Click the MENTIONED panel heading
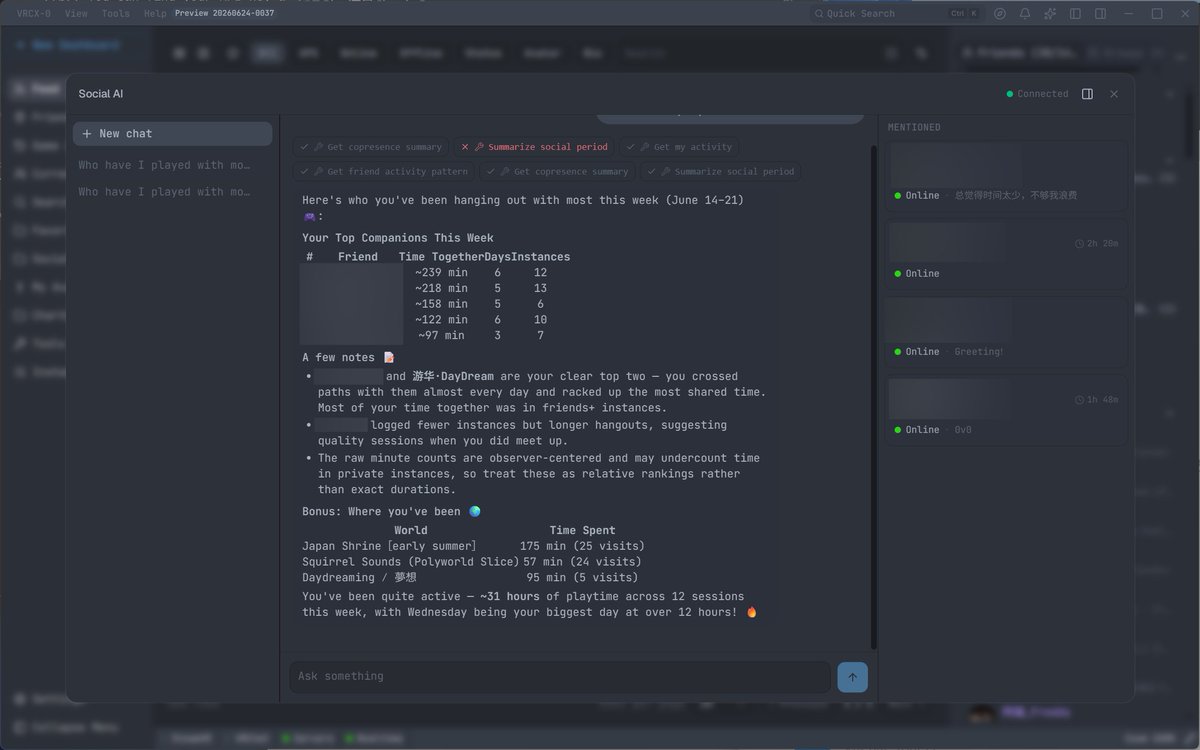Viewport: 1200px width, 750px height. pyautogui.click(x=914, y=128)
